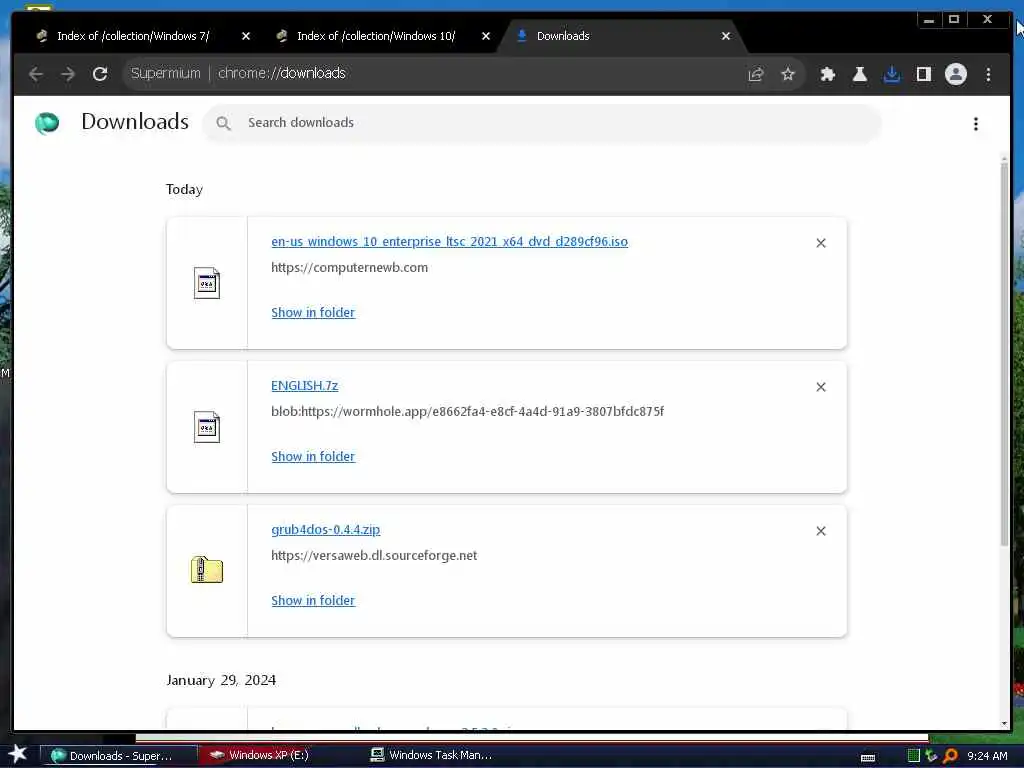The image size is (1024, 768).
Task: Open the downloads tray icon in toolbar
Action: tap(891, 74)
